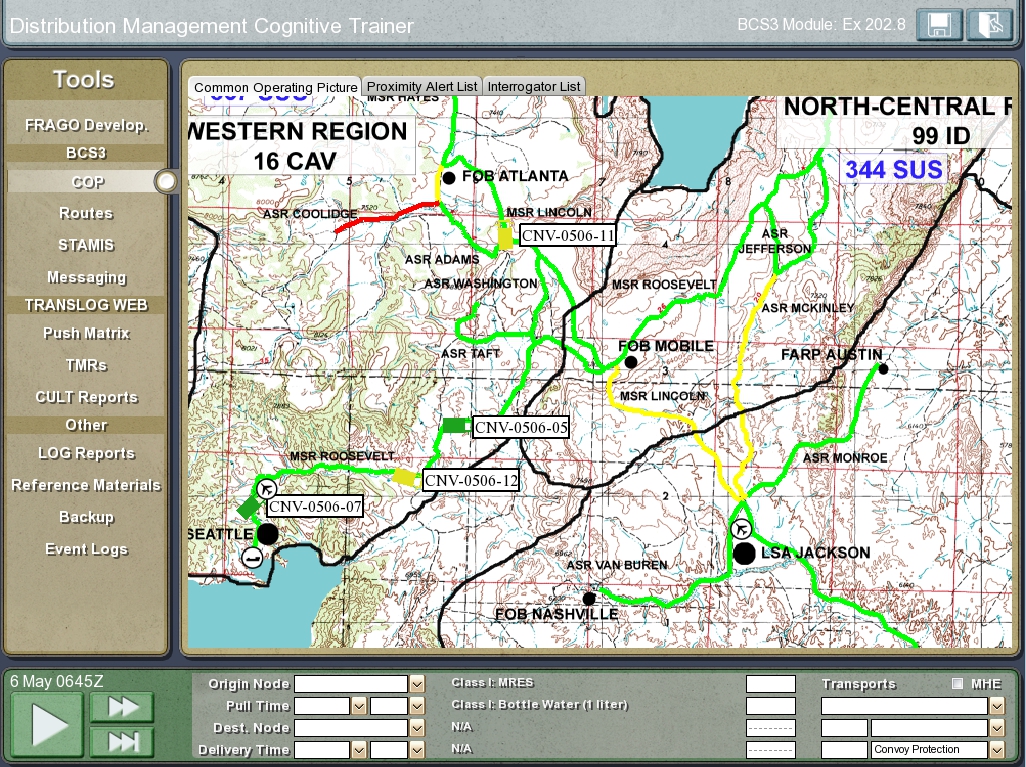Click the Class I: MRES quantity field
Screen dimensions: 1026x767
(770, 684)
